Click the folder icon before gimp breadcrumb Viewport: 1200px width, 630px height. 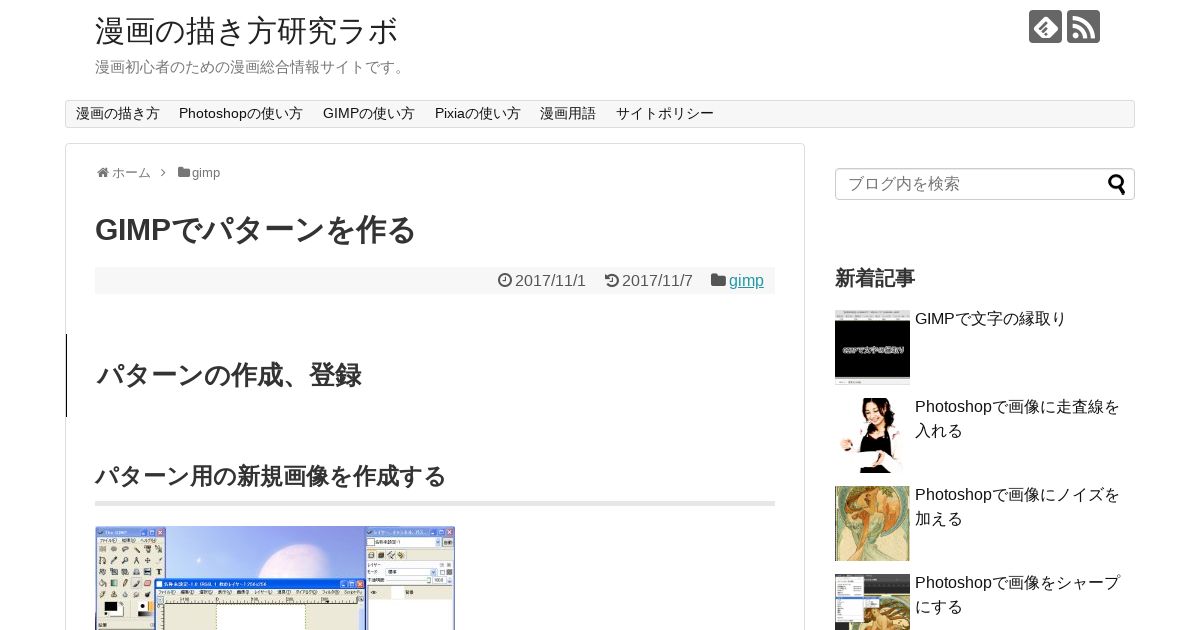click(x=184, y=173)
